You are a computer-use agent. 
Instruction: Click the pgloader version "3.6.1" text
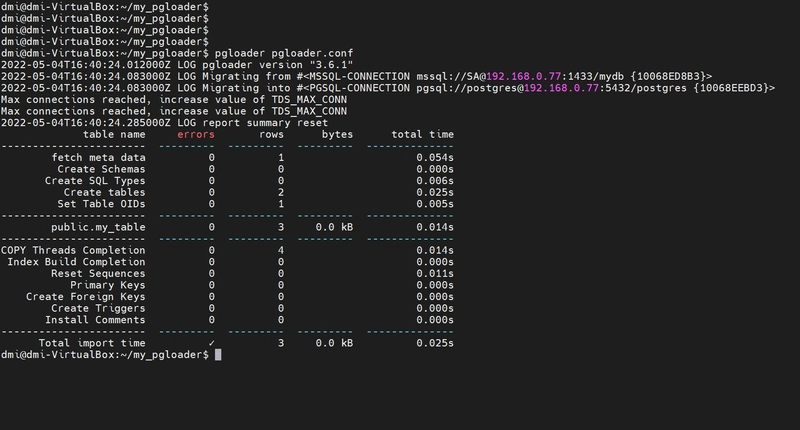point(278,65)
